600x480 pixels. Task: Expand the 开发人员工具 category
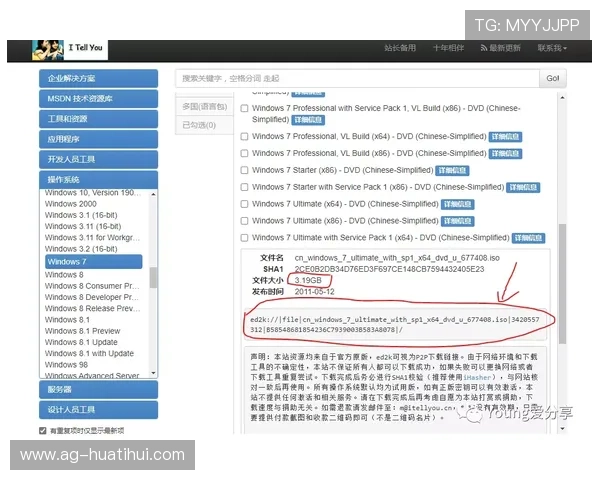tap(98, 160)
